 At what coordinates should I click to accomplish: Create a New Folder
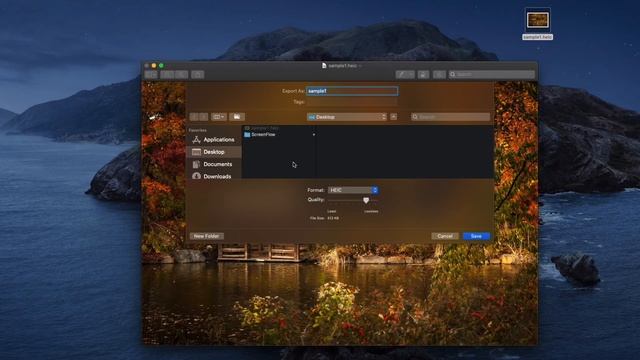206,236
